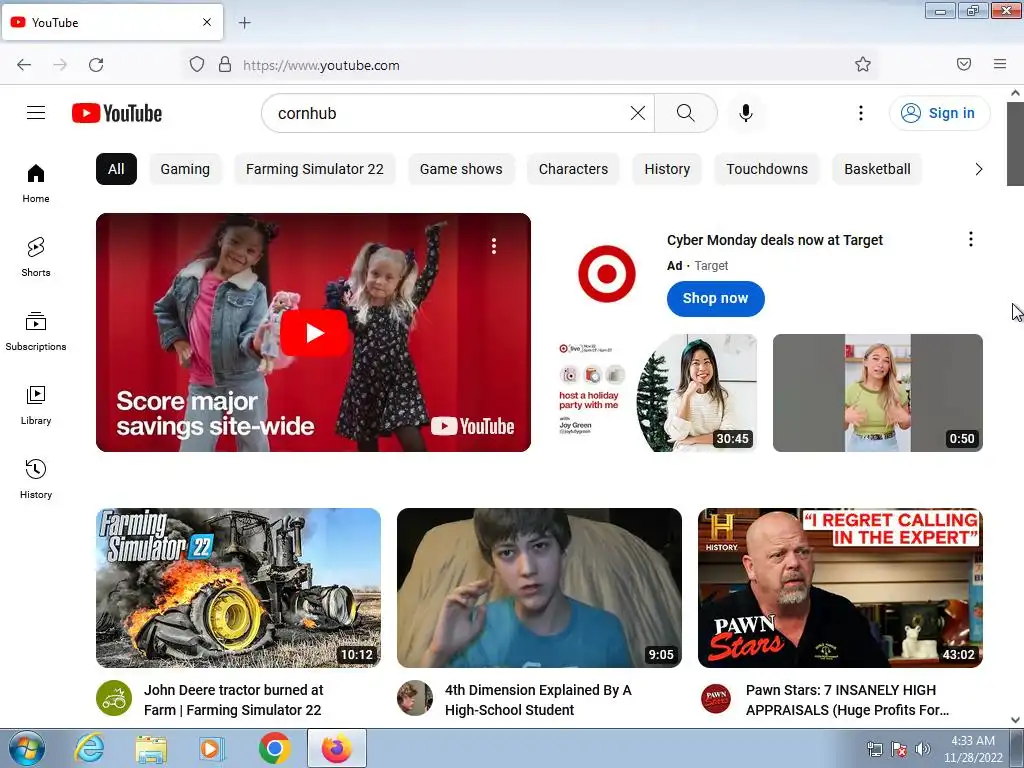Close the YouTube tab

point(207,22)
